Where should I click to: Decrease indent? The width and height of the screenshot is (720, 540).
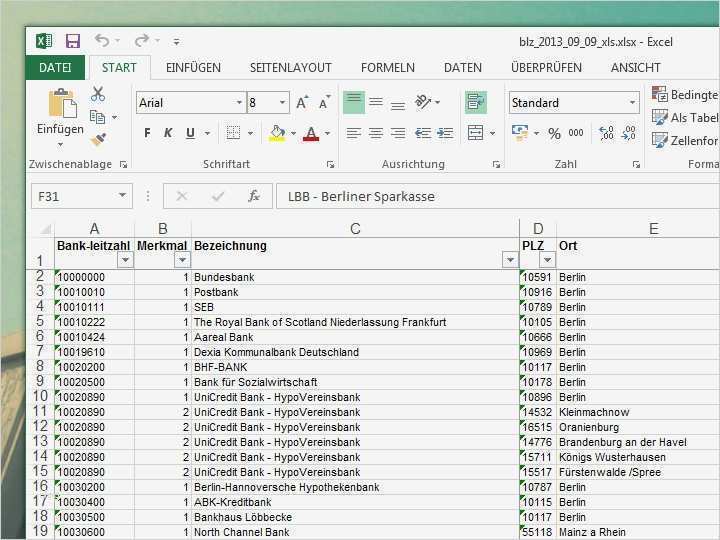point(423,134)
